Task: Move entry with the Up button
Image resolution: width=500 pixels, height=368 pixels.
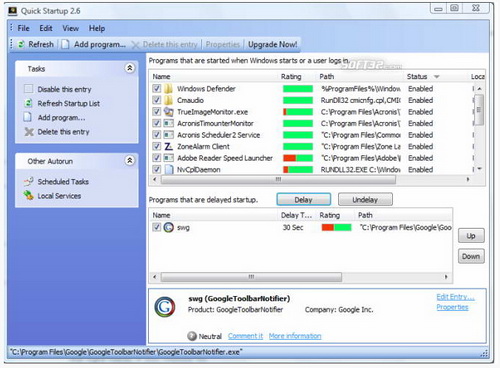Action: tap(471, 236)
